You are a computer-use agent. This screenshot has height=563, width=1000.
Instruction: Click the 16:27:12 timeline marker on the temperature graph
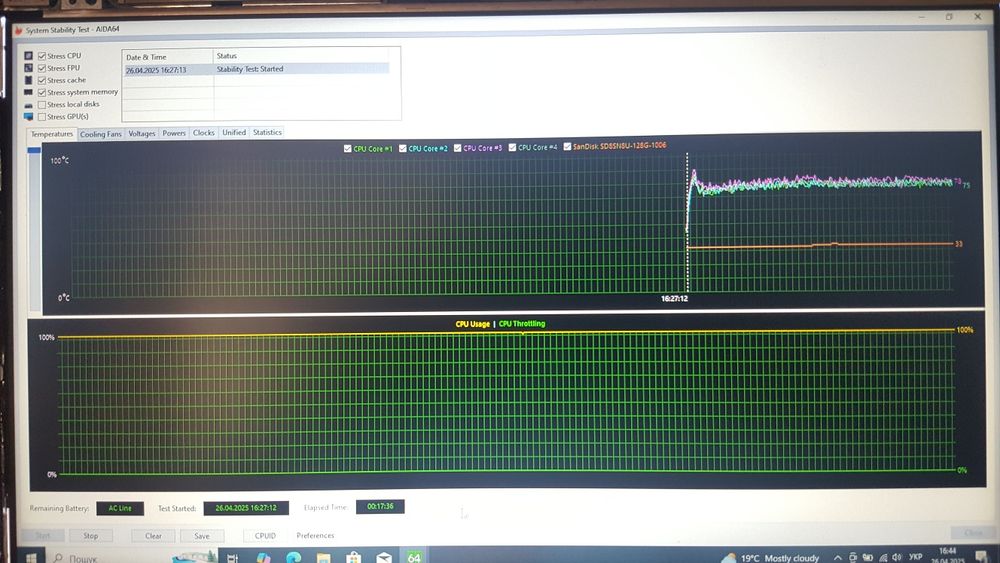click(x=674, y=298)
